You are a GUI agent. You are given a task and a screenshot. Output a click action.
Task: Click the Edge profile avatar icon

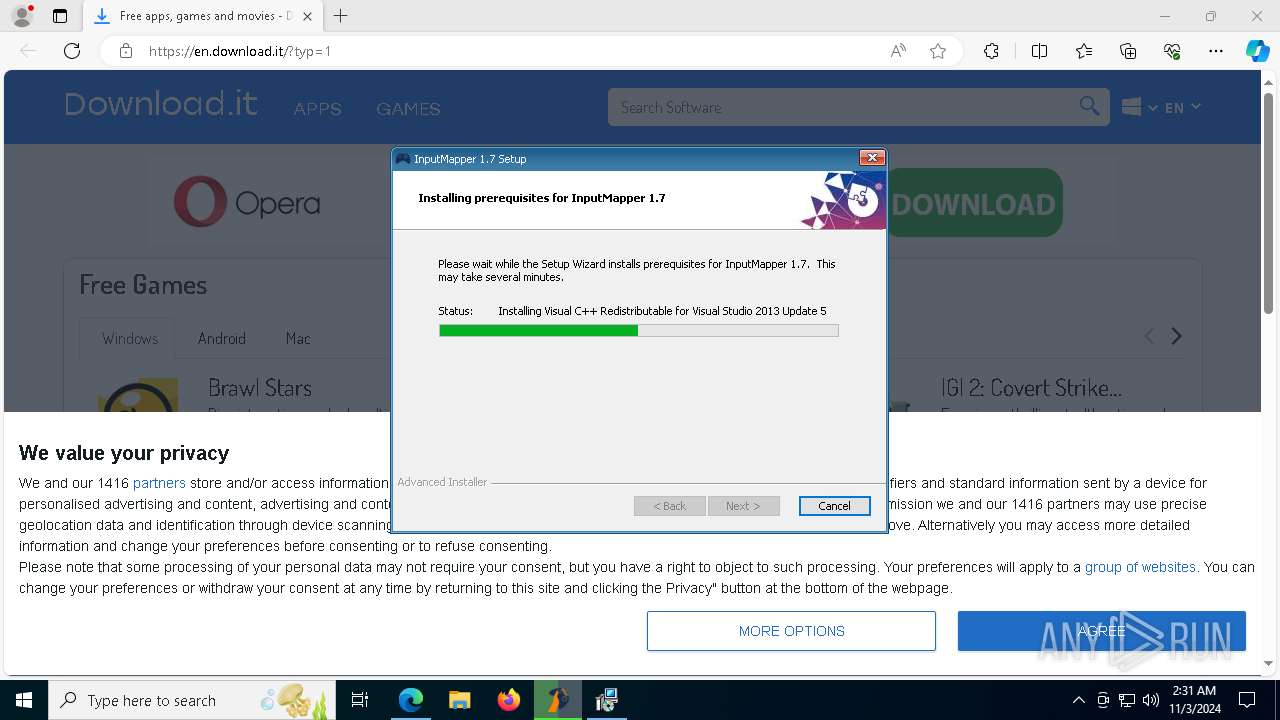[x=21, y=16]
